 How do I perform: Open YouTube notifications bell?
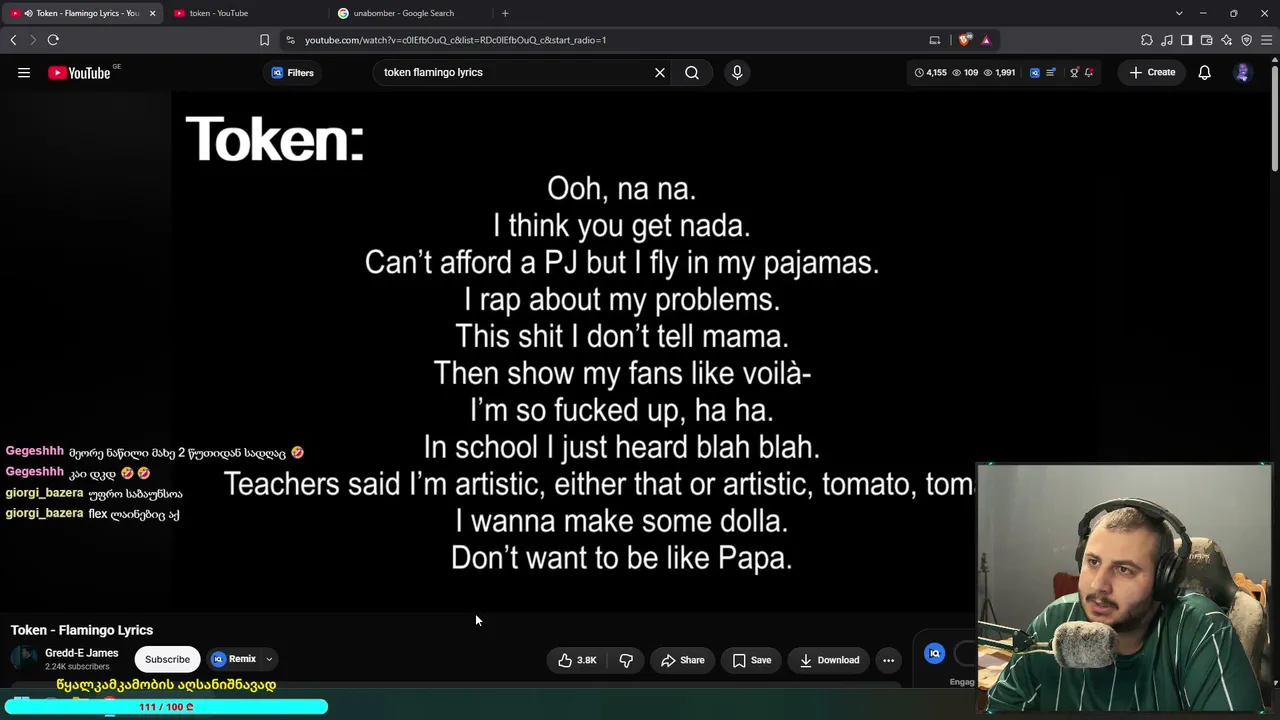tap(1205, 72)
